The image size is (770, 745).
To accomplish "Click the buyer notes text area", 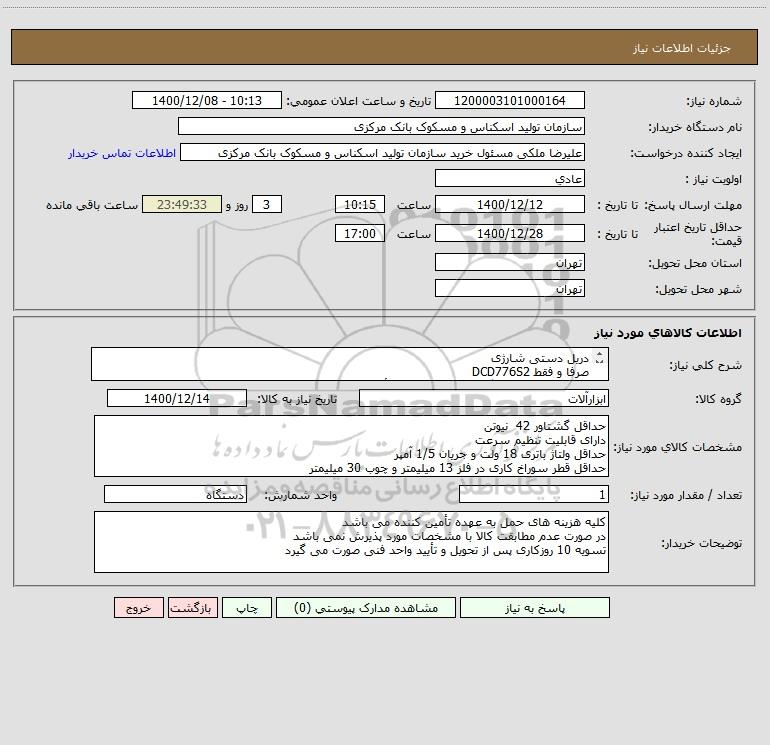I will (x=351, y=542).
